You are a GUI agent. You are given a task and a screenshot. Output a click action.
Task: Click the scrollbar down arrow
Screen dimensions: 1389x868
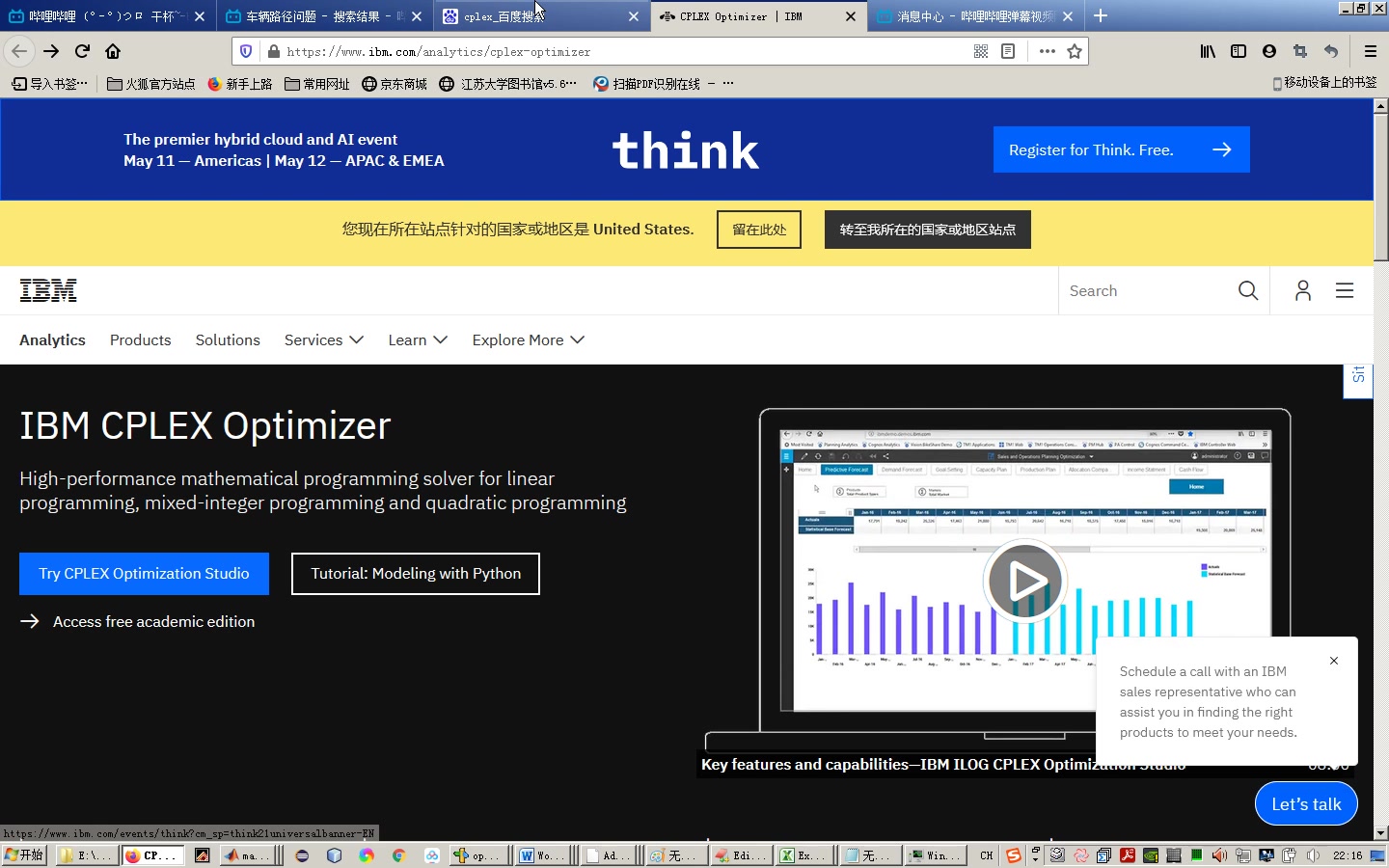[x=1380, y=833]
